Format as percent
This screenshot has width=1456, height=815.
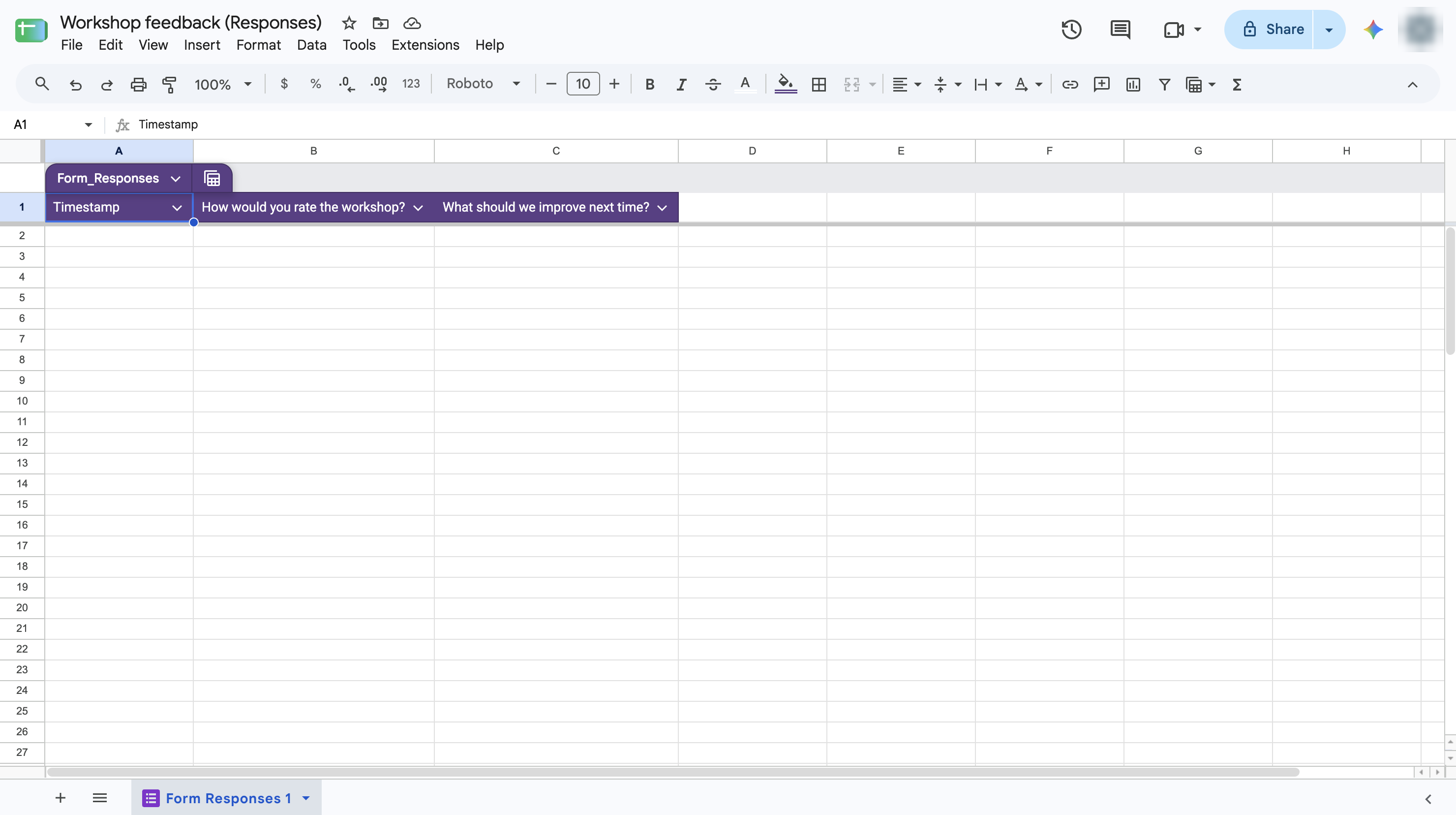315,84
